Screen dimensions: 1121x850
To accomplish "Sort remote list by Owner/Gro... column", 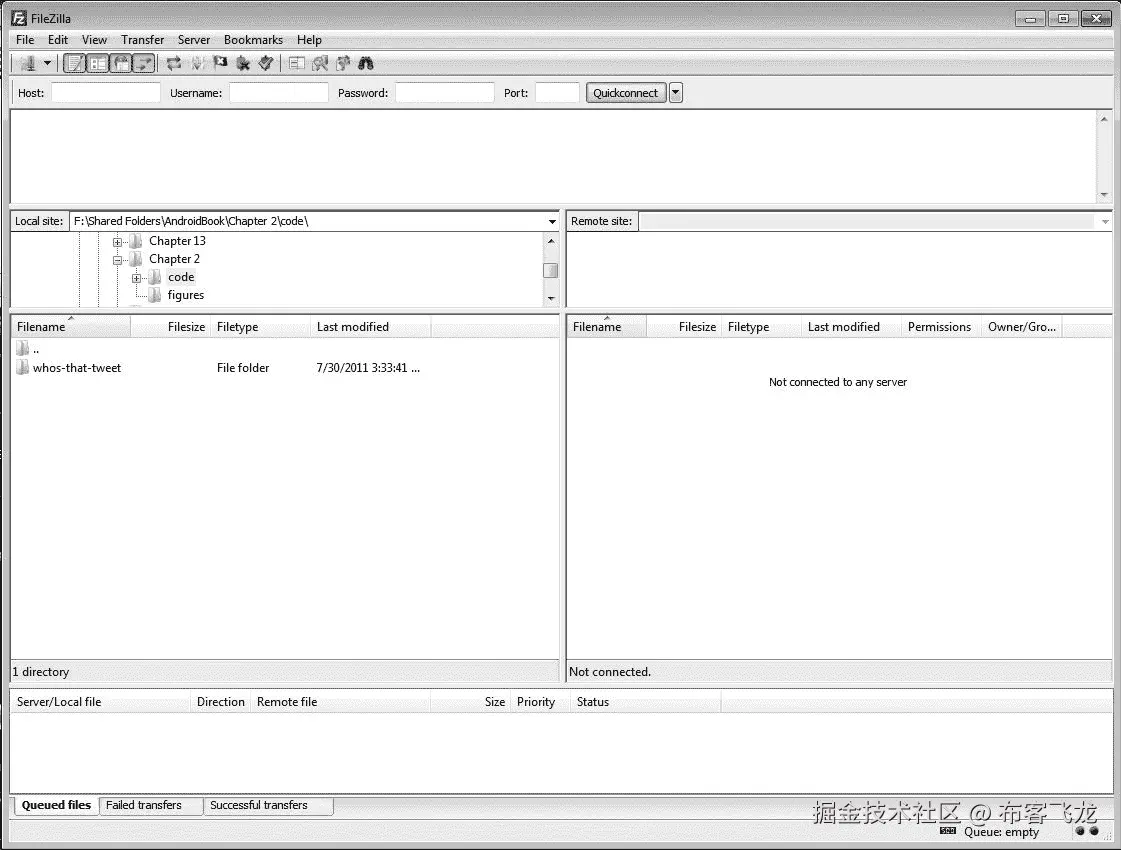I will pyautogui.click(x=1022, y=327).
